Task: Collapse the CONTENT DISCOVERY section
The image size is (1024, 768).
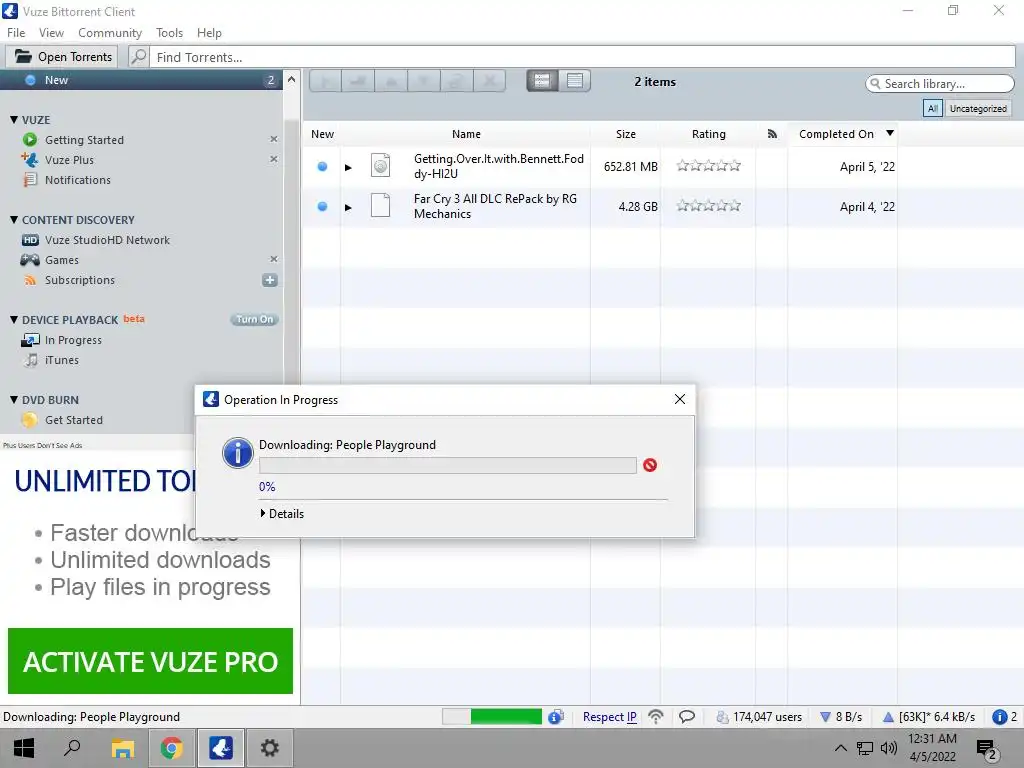Action: (x=14, y=219)
